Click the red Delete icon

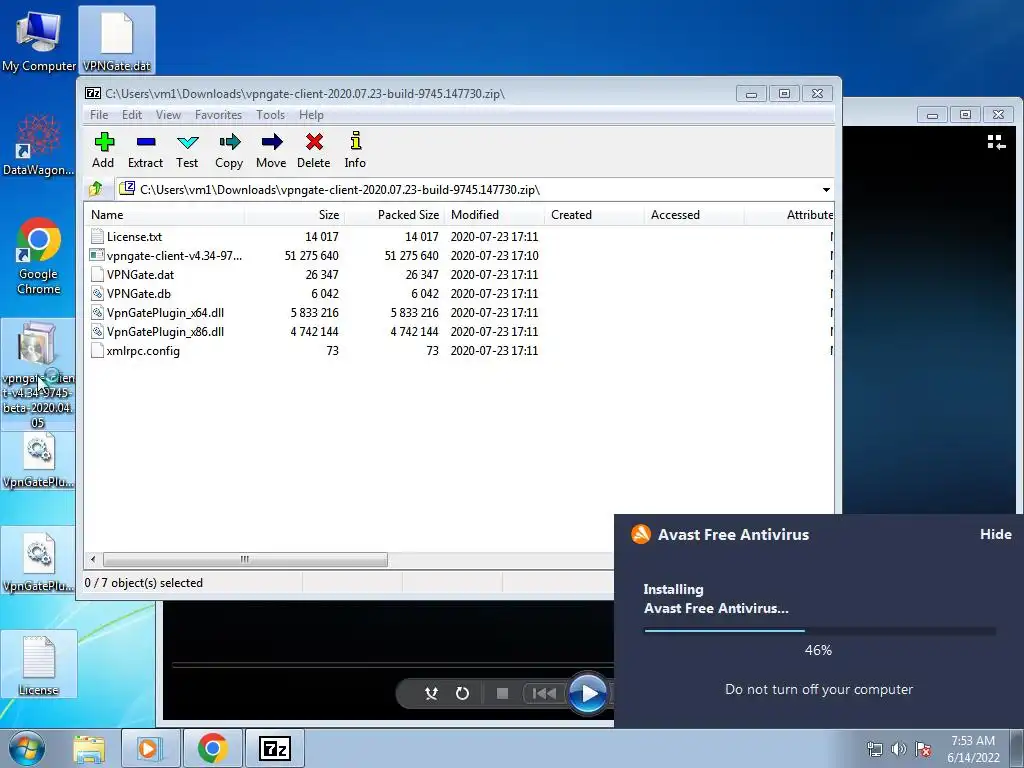click(x=313, y=150)
